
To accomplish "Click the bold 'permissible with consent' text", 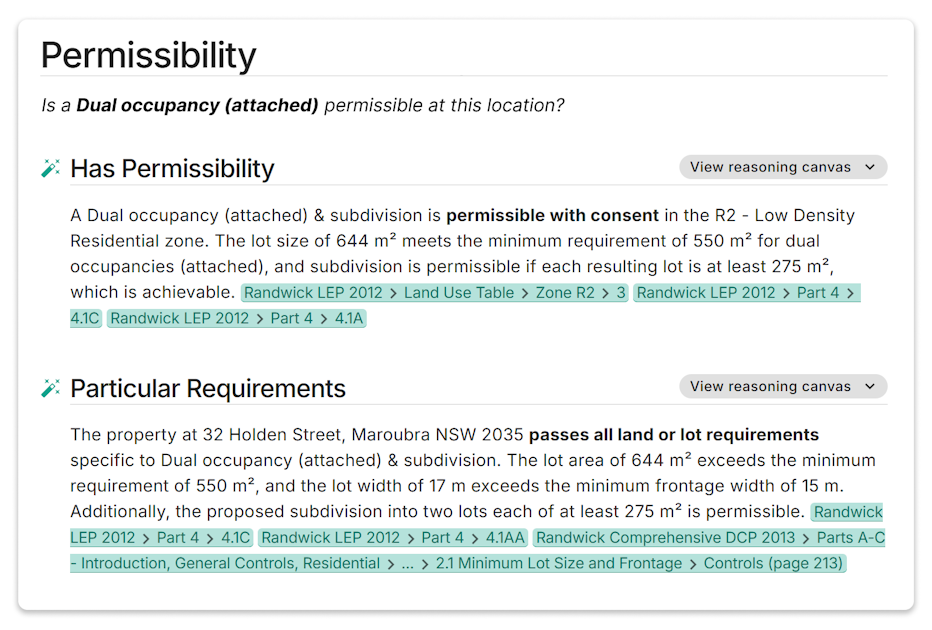I will (x=552, y=215).
